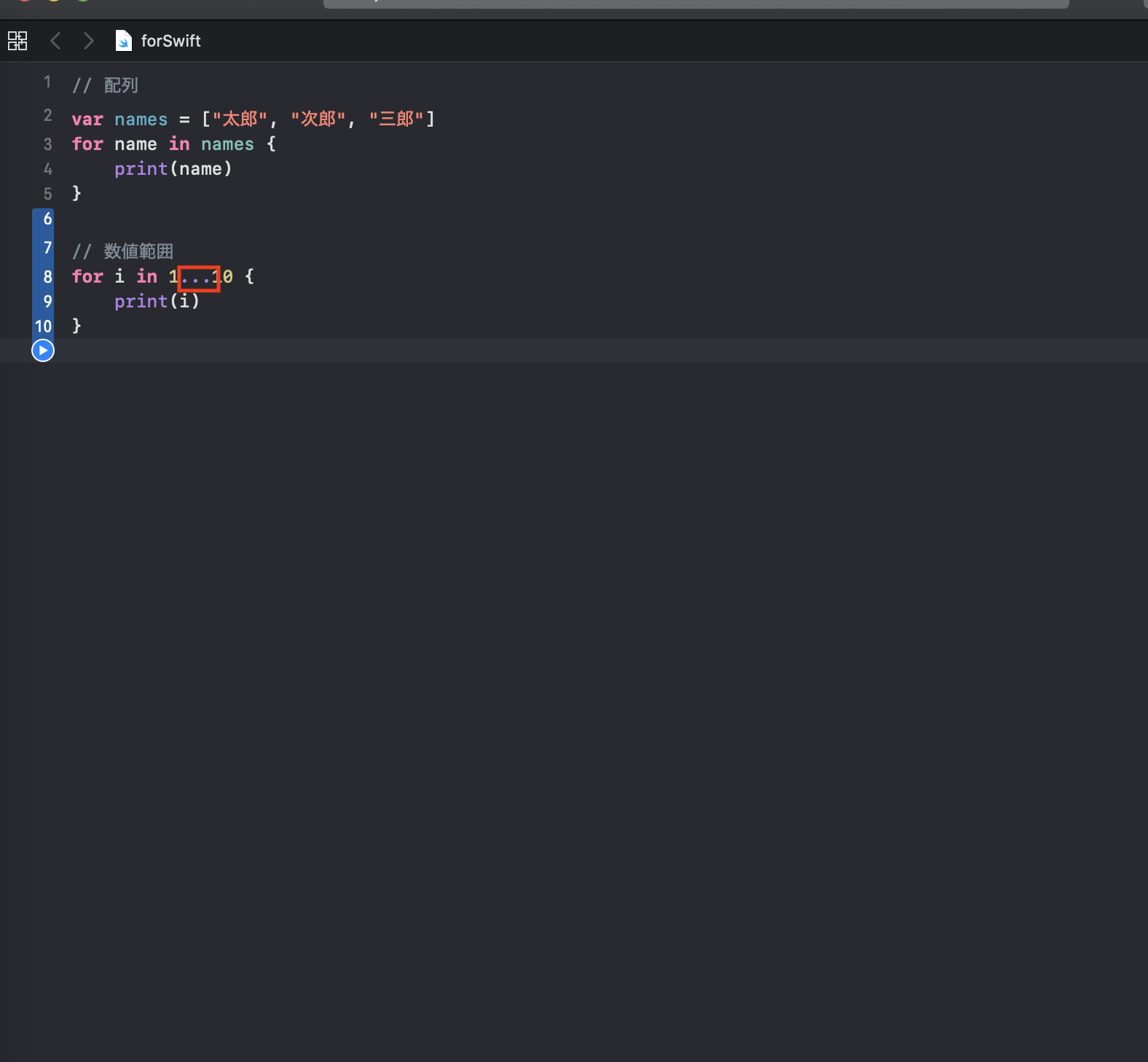This screenshot has height=1062, width=1148.
Task: Click the 'var' keyword on line 2
Action: pos(87,119)
